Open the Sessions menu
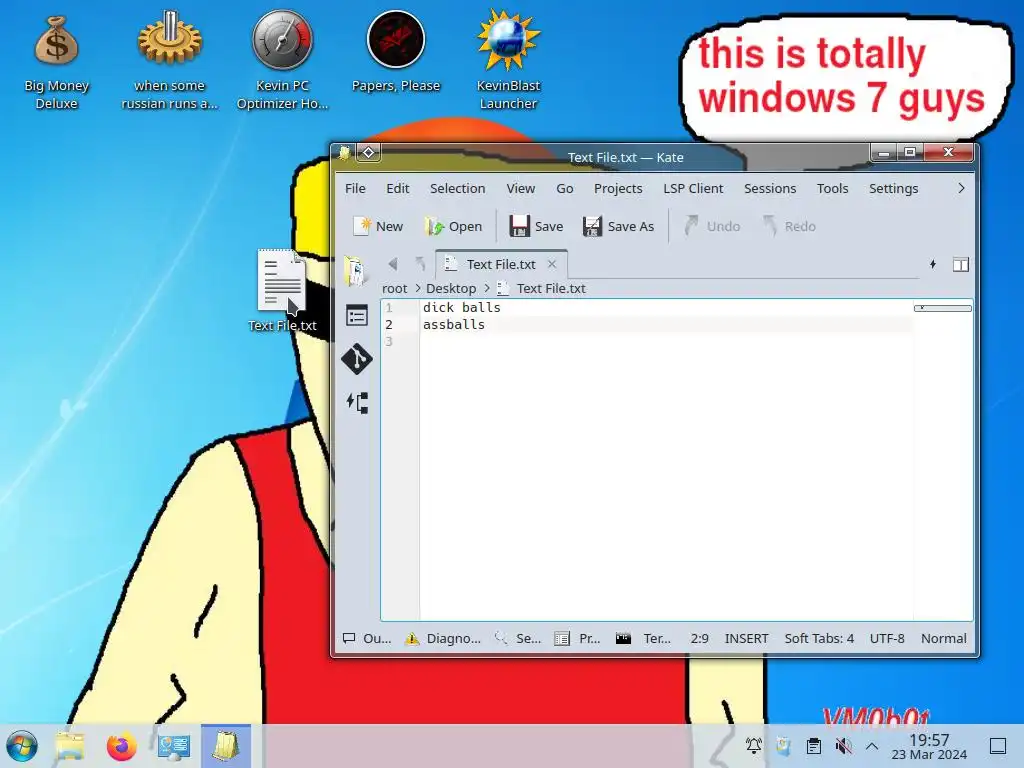The height and width of the screenshot is (768, 1024). click(770, 189)
